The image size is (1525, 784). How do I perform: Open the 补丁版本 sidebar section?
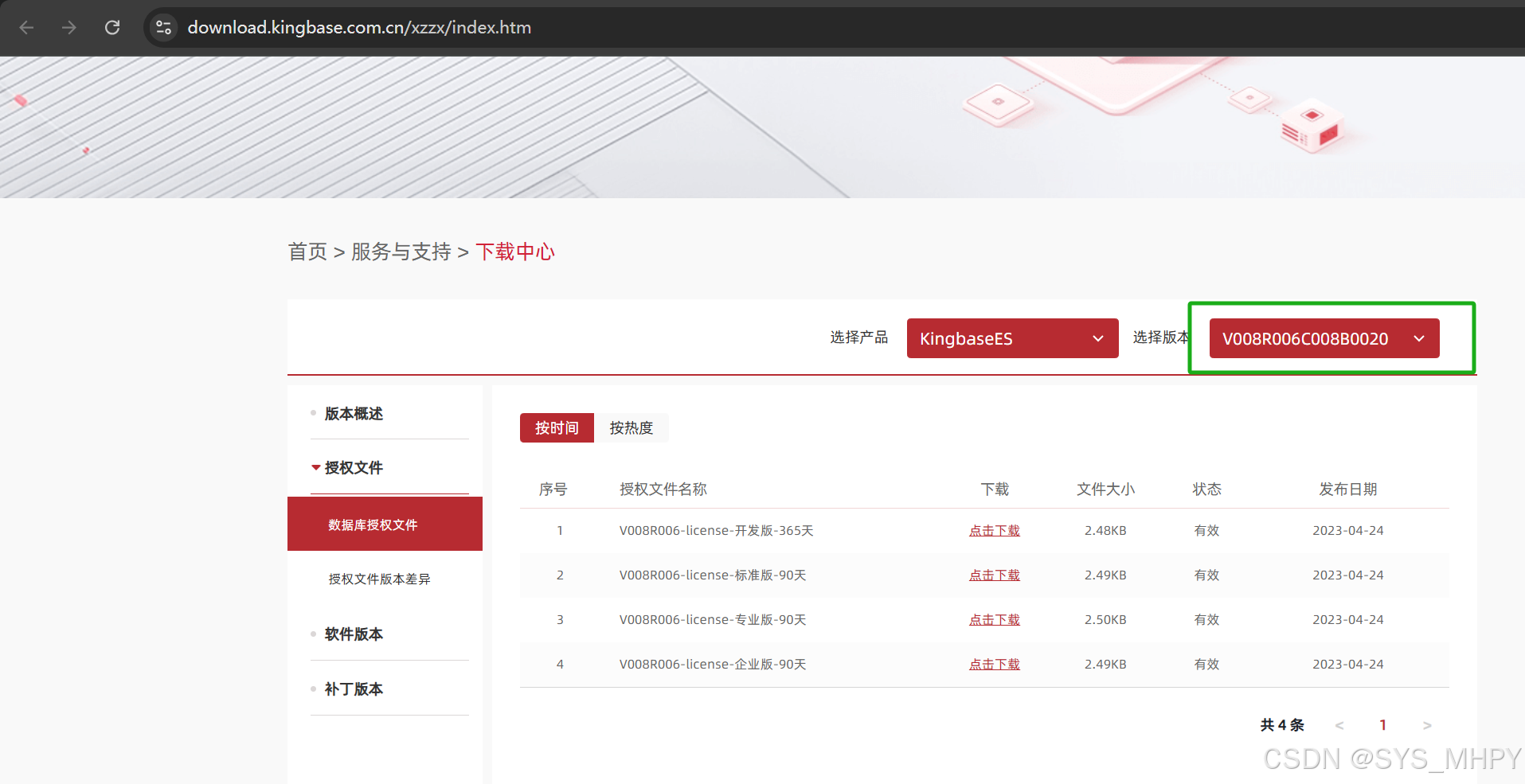pos(353,688)
